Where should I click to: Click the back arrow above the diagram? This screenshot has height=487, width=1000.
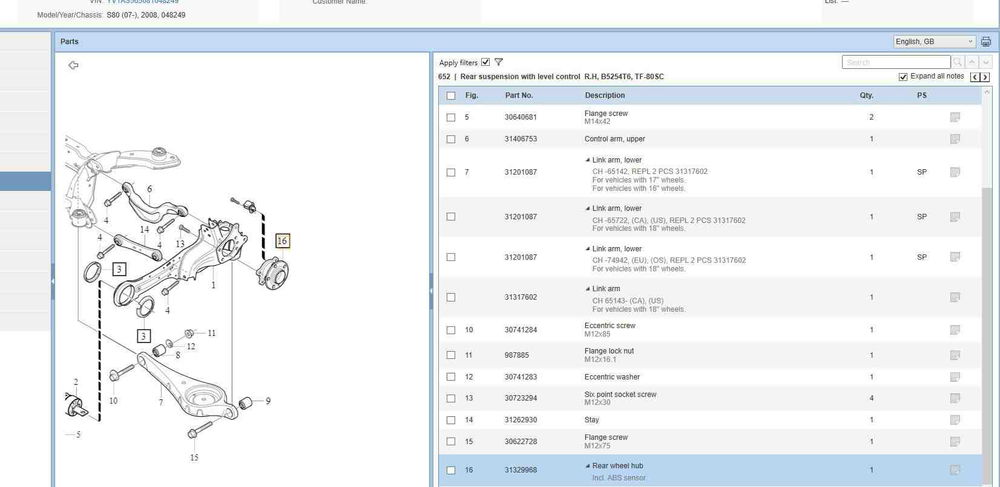coord(73,65)
